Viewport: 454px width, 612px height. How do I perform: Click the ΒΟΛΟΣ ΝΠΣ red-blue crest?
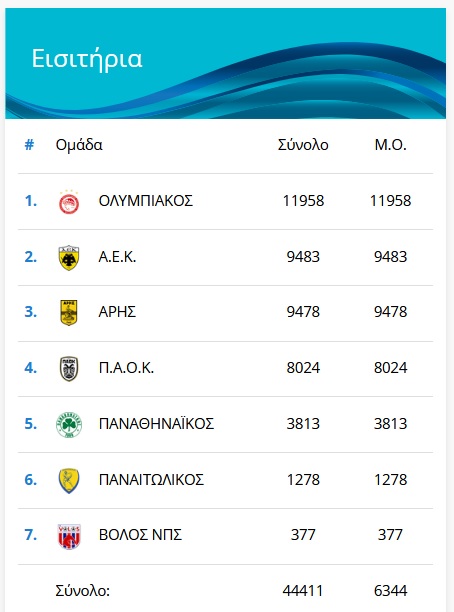[x=69, y=536]
